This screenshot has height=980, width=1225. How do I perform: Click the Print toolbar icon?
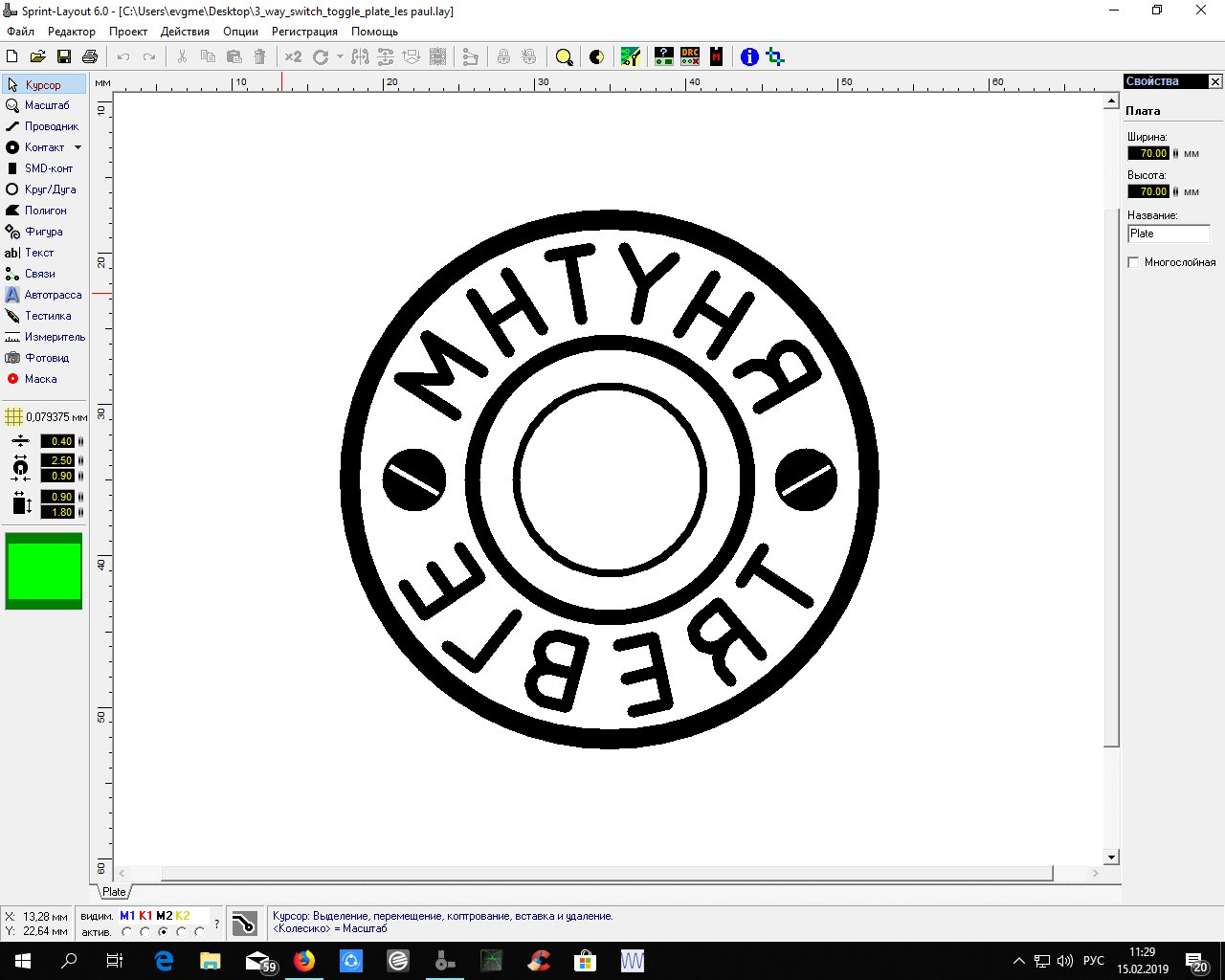click(x=90, y=57)
